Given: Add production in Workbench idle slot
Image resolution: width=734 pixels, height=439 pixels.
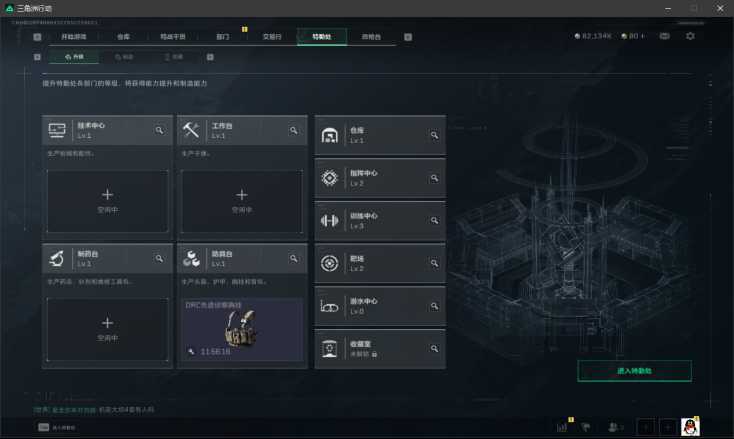Looking at the screenshot, I should (x=242, y=201).
